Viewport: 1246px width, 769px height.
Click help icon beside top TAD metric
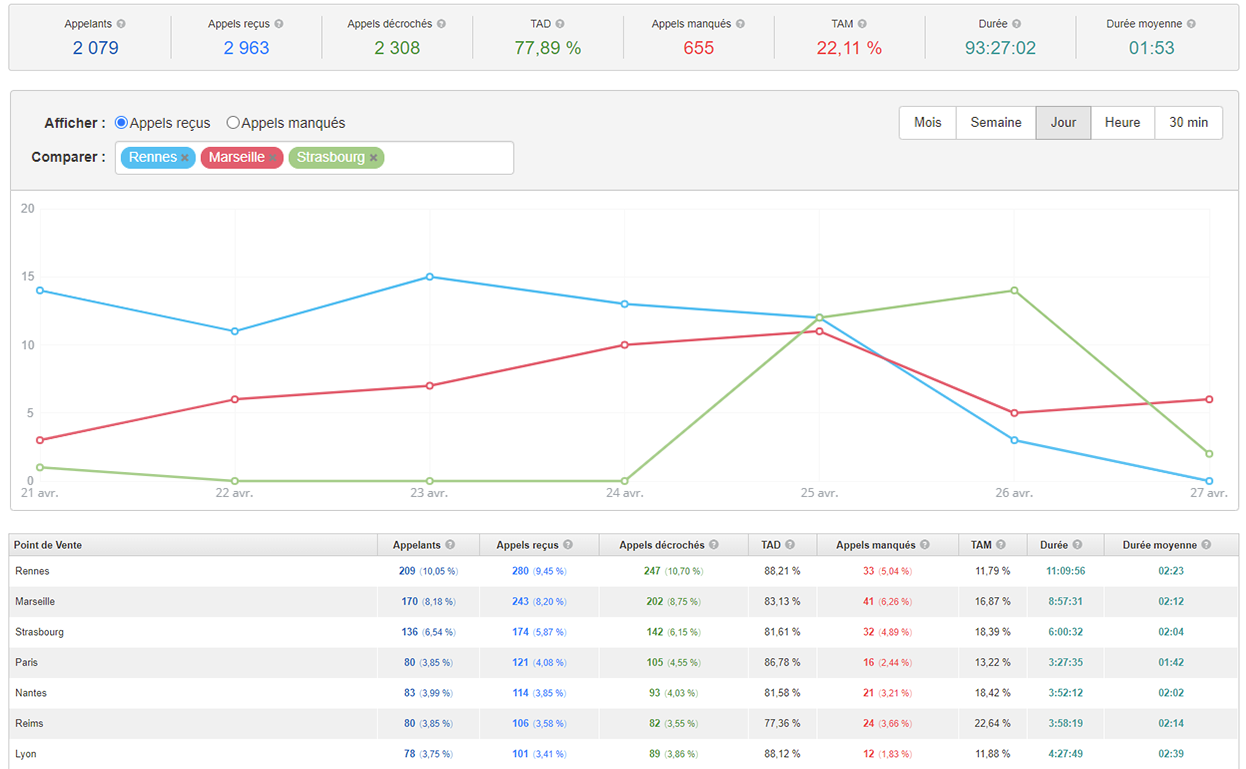click(x=560, y=24)
